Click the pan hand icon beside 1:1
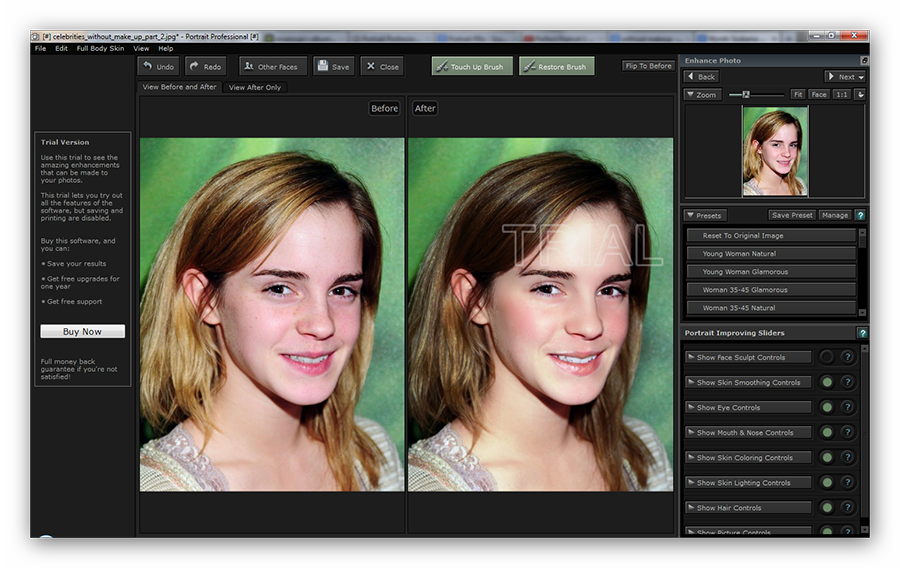The width and height of the screenshot is (900, 568). tap(860, 94)
